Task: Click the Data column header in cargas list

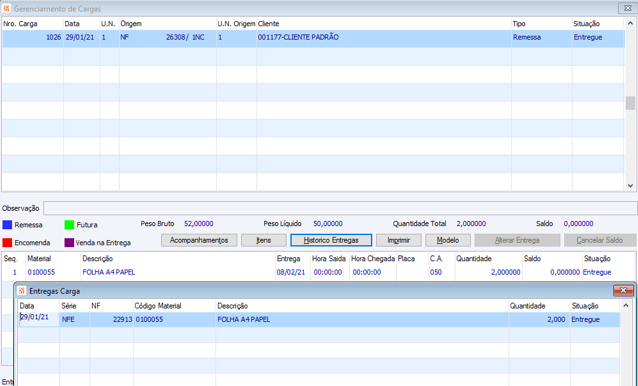Action: point(72,24)
